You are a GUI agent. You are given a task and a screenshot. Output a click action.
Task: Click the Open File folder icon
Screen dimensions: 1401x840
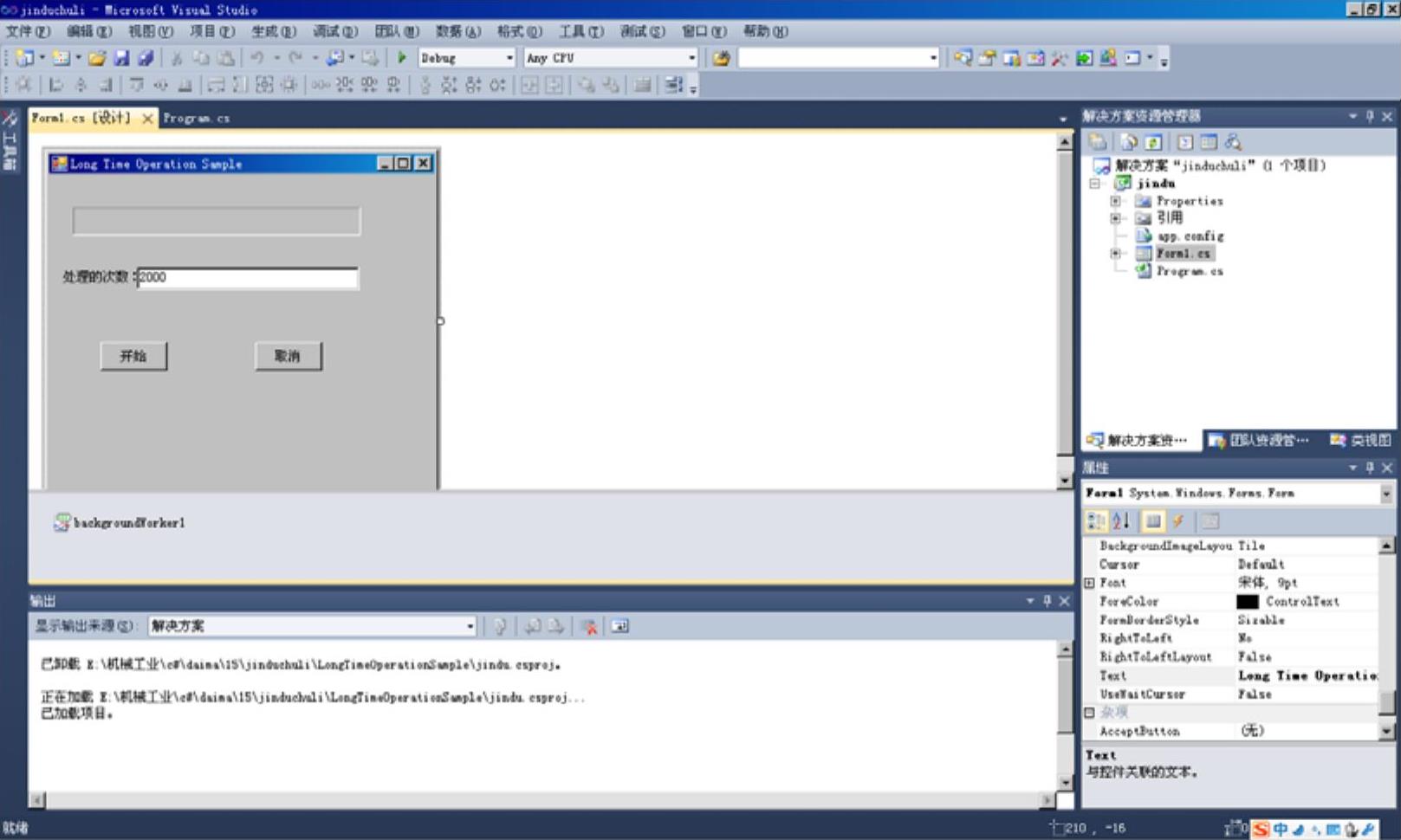click(97, 58)
